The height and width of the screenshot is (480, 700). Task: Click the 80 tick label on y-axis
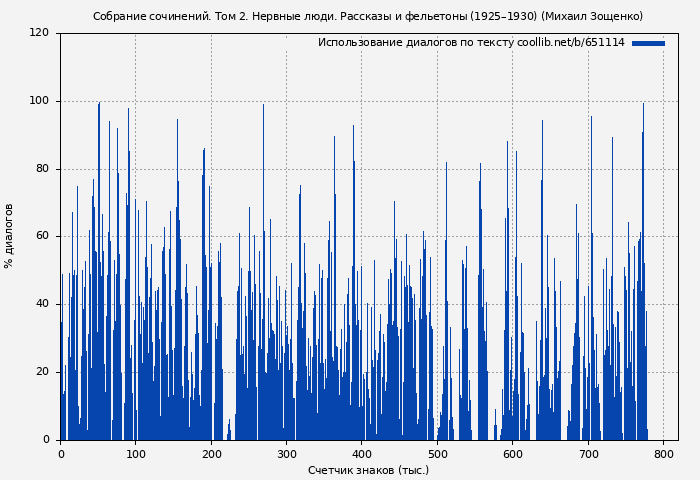42,169
